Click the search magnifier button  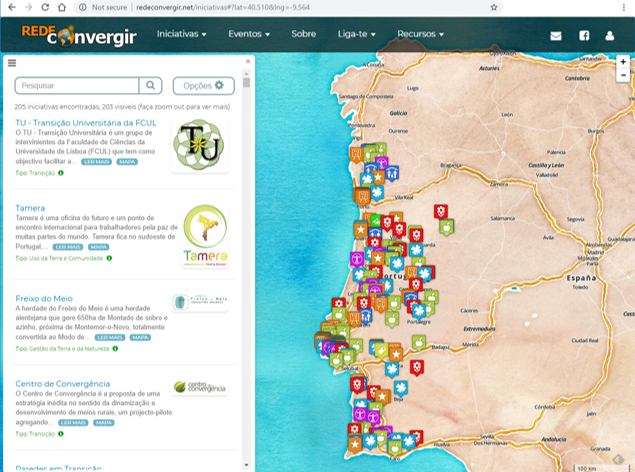pyautogui.click(x=150, y=85)
